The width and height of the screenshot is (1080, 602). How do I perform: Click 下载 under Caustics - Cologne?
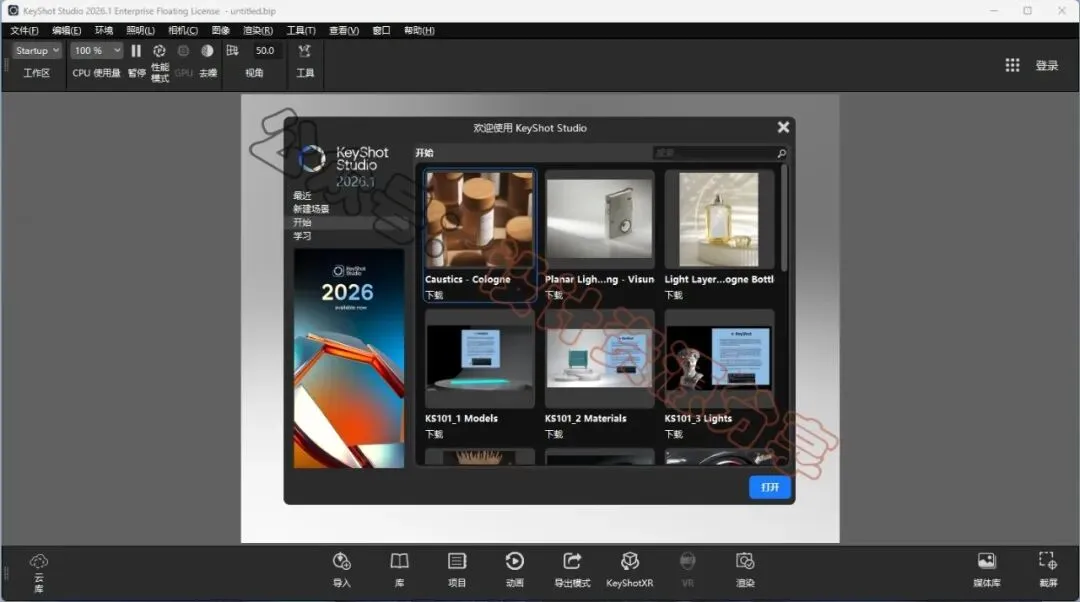434,295
